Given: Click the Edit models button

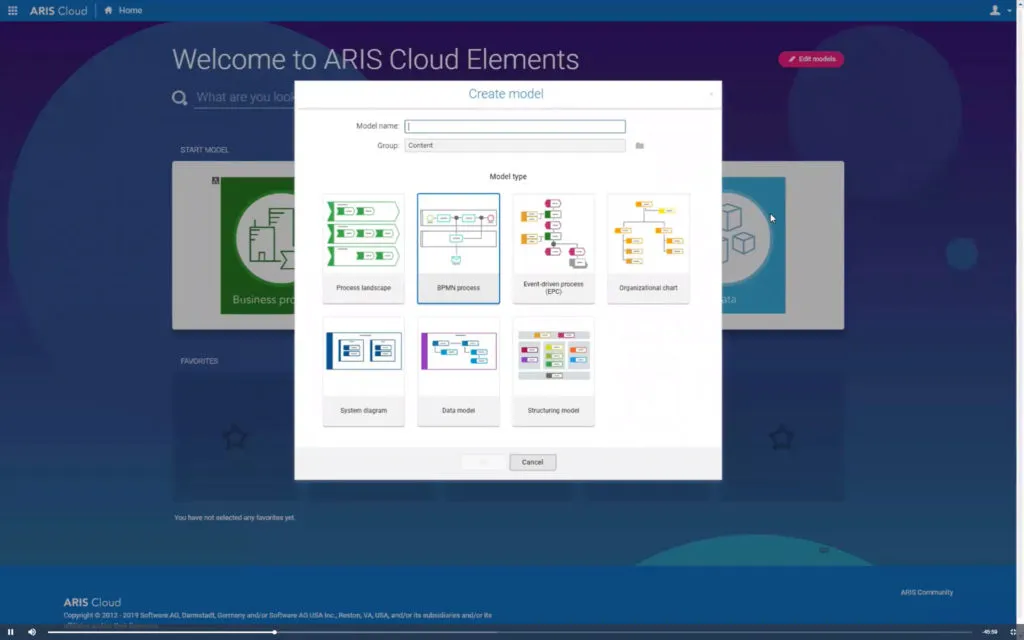Looking at the screenshot, I should tap(810, 59).
